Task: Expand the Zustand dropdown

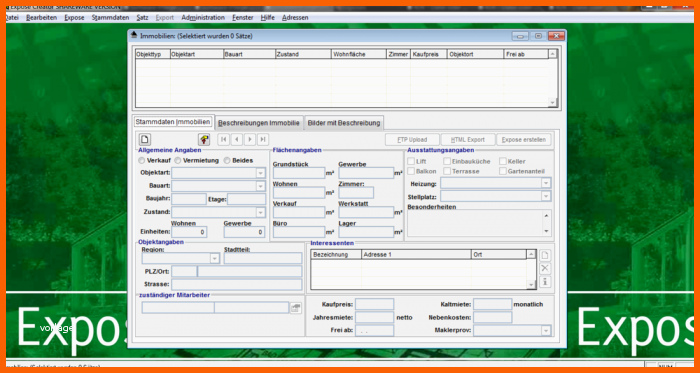Action: (261, 212)
